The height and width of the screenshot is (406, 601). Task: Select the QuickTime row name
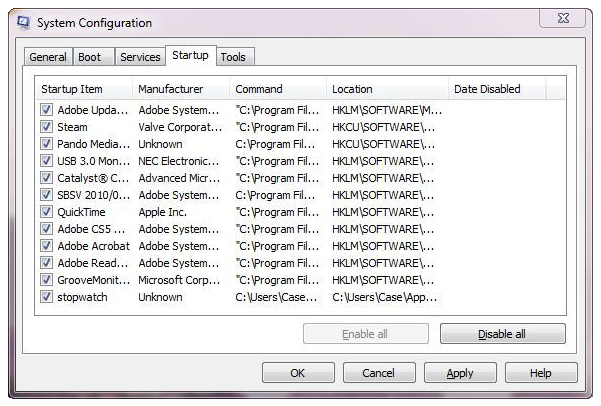point(81,212)
